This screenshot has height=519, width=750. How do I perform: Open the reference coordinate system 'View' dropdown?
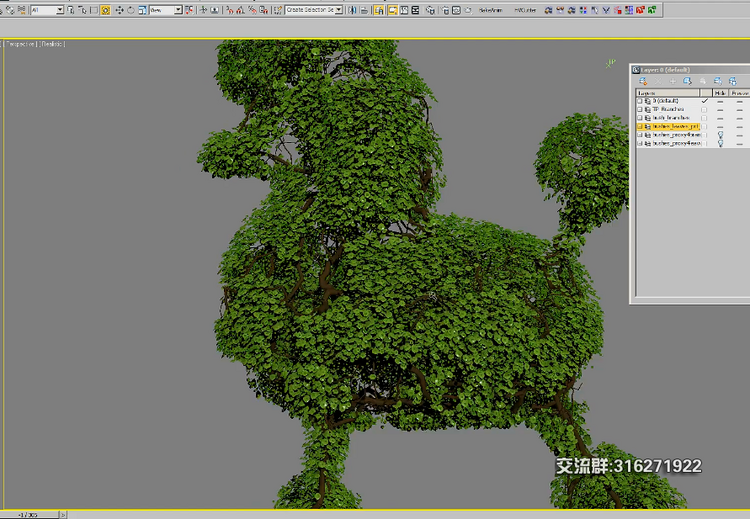(x=165, y=10)
